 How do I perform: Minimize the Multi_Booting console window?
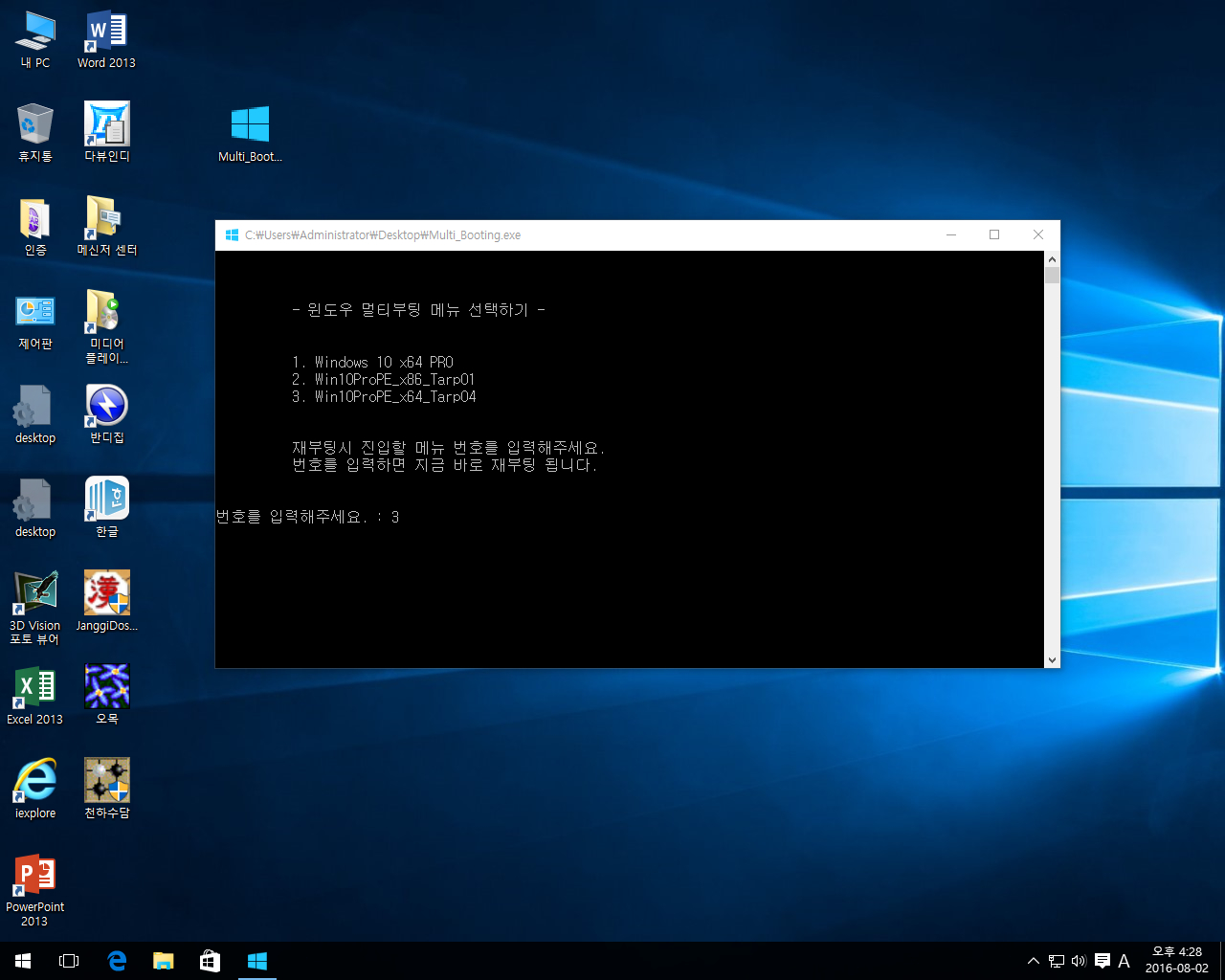coord(951,234)
